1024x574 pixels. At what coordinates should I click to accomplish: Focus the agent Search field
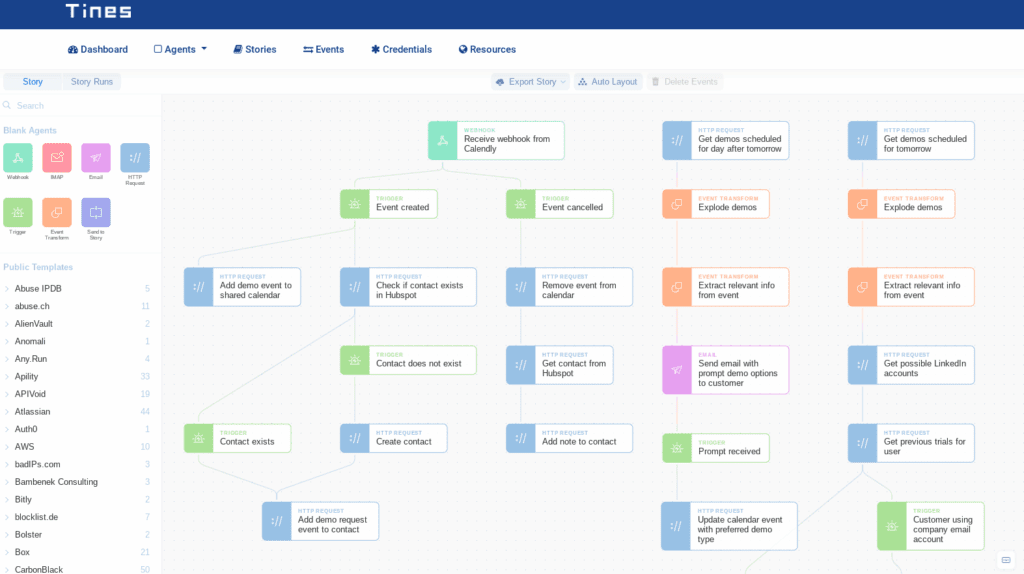(x=80, y=105)
